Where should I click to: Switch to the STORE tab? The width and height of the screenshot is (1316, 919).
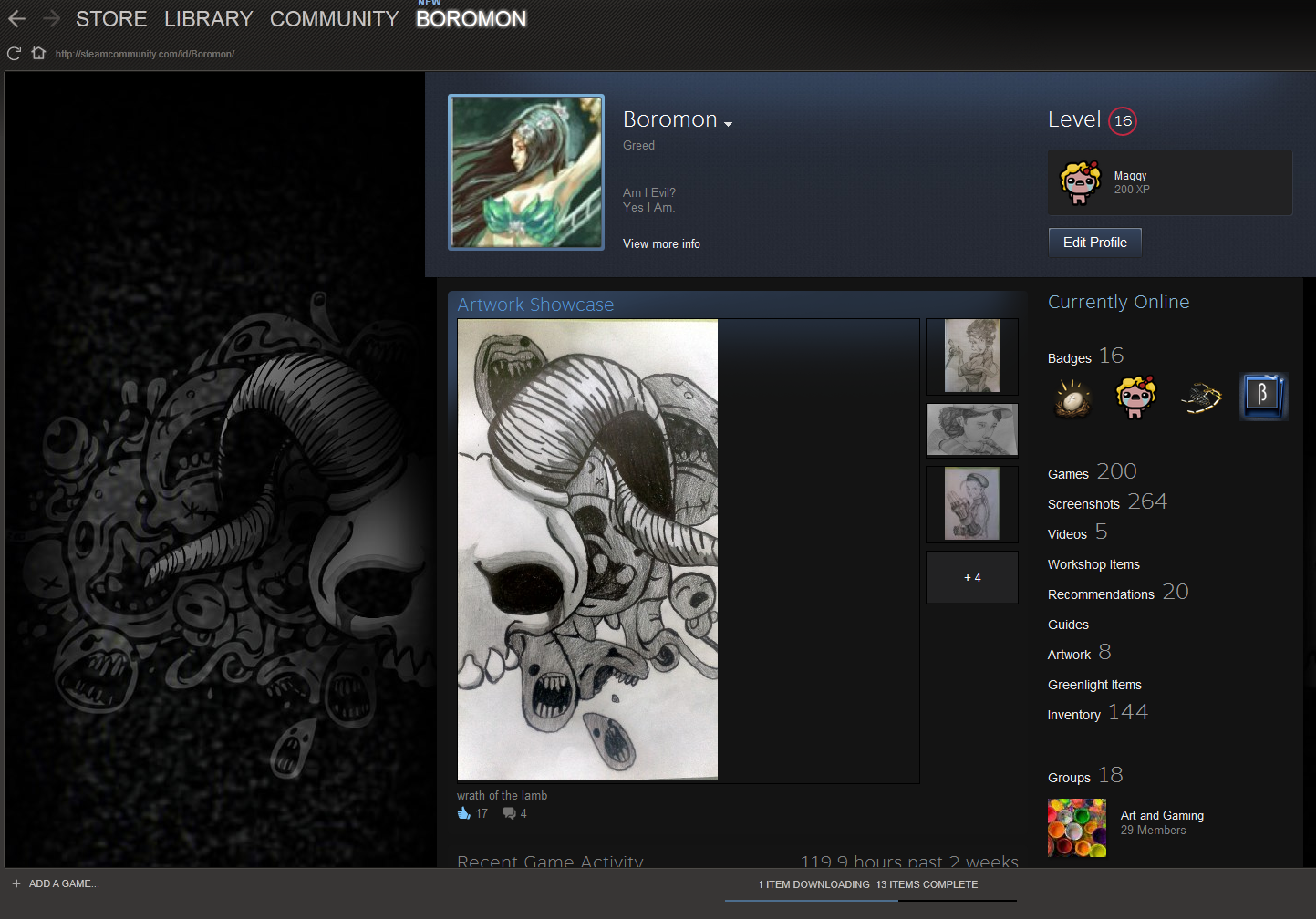[111, 18]
